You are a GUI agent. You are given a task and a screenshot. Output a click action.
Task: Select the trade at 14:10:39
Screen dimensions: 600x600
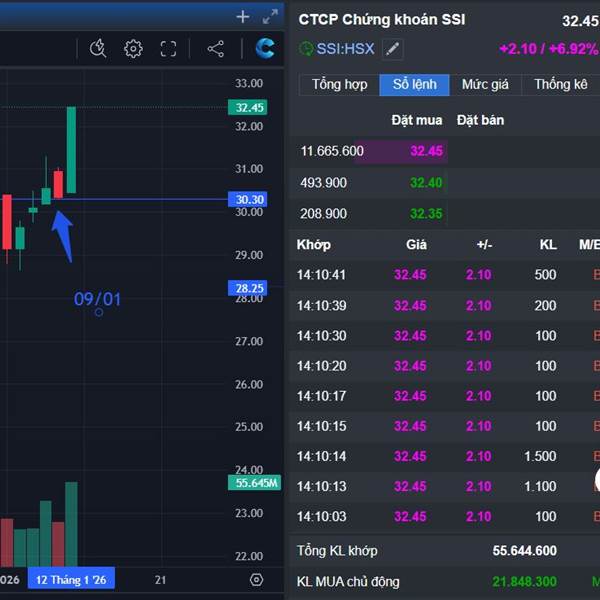pos(444,305)
